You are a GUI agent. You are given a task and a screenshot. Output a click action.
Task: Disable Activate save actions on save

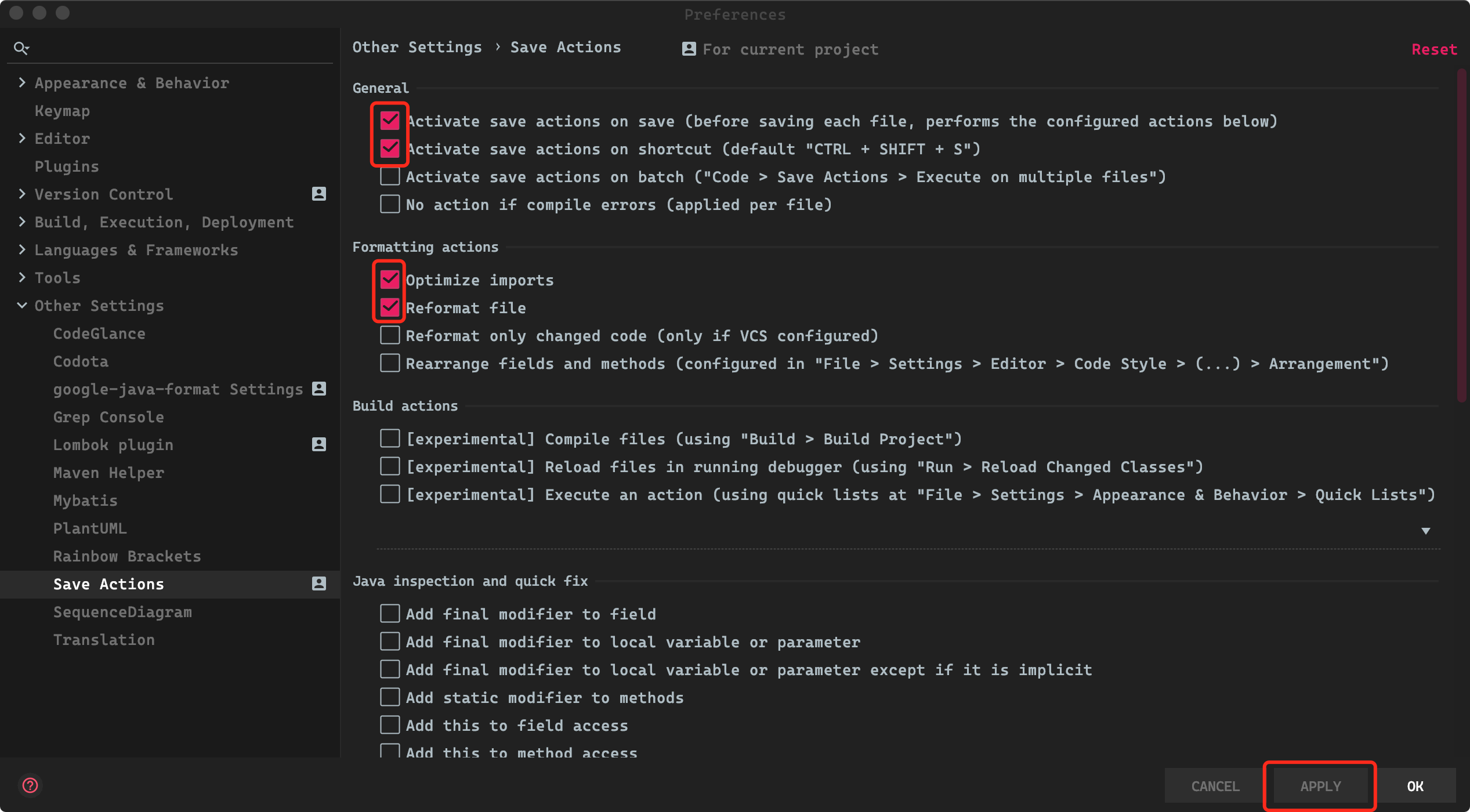click(x=389, y=121)
